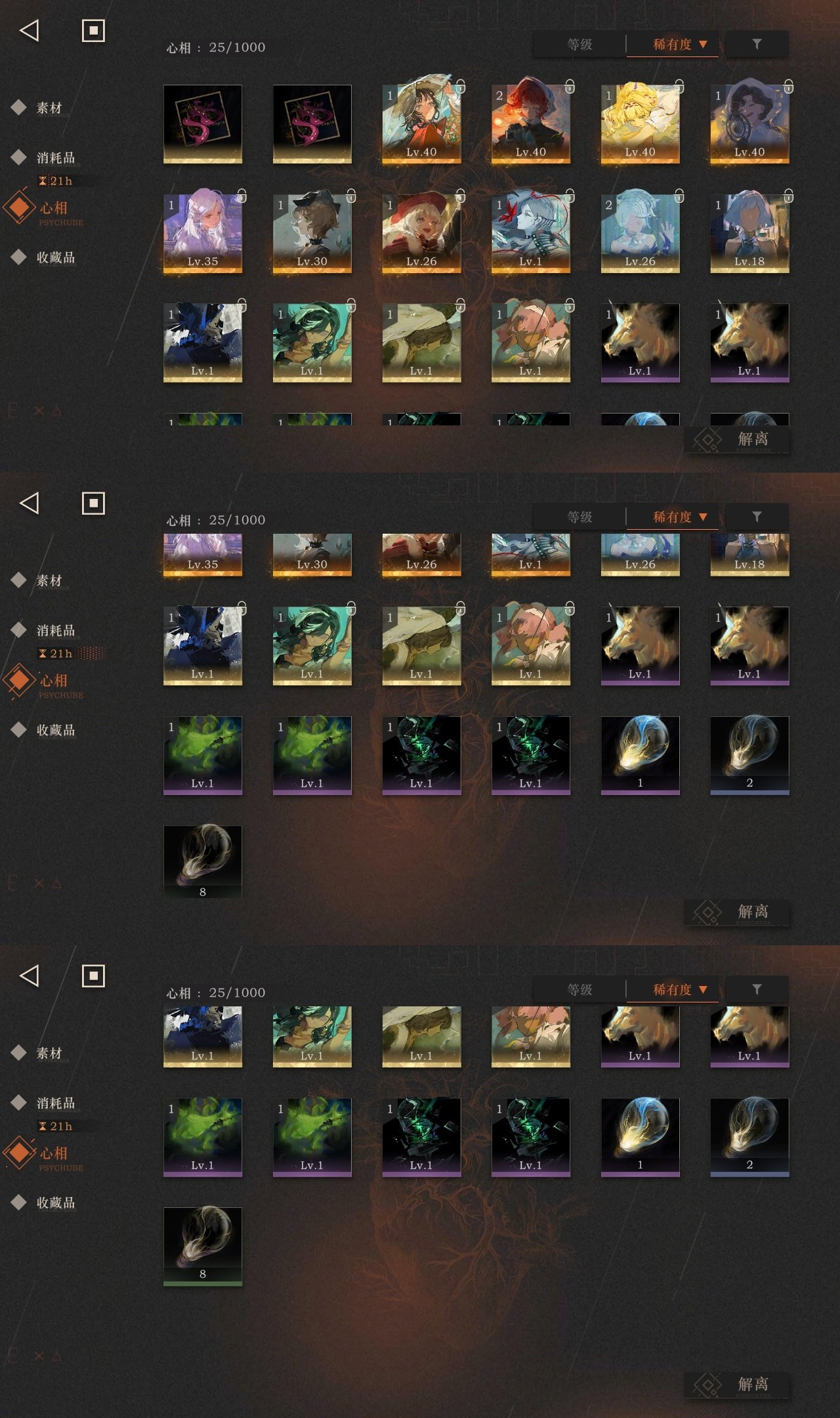Select the Lv.40 red-haired character psychube
This screenshot has width=840, height=1418.
[x=530, y=123]
